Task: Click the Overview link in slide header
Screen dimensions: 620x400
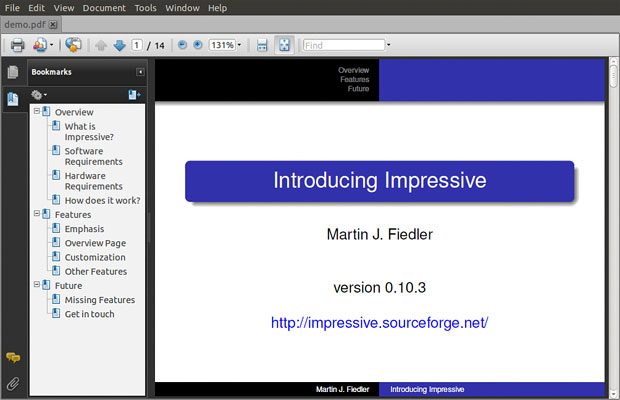Action: click(353, 70)
